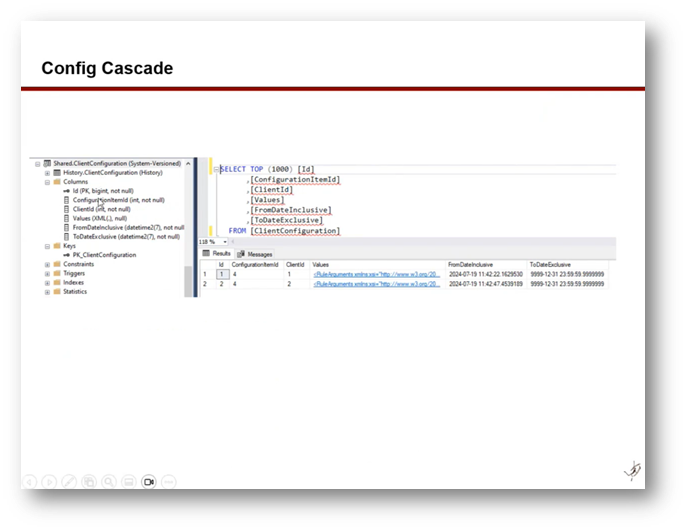Viewport: 687px width, 531px height.
Task: Click the Statistics folder icon
Action: pos(57,291)
